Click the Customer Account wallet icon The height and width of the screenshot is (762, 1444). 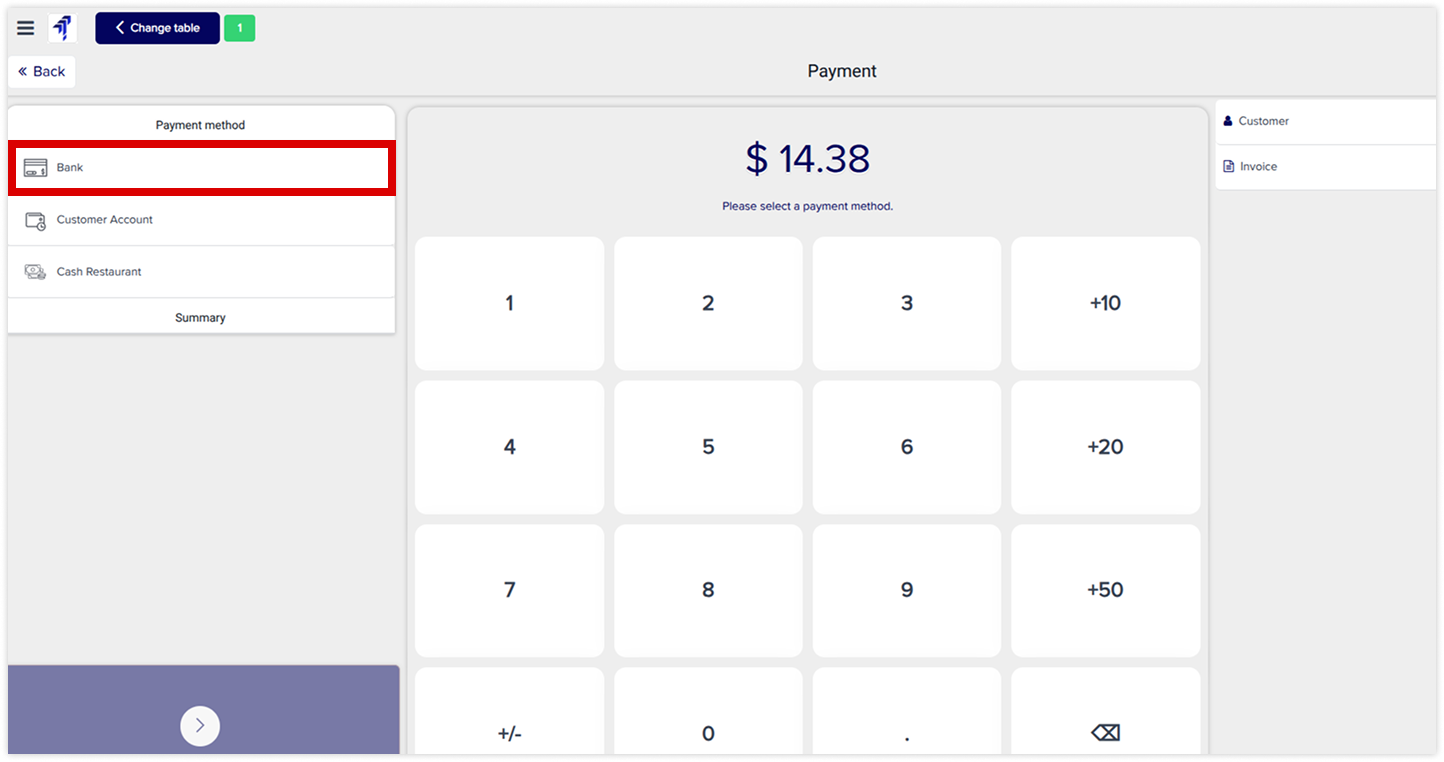[x=36, y=220]
